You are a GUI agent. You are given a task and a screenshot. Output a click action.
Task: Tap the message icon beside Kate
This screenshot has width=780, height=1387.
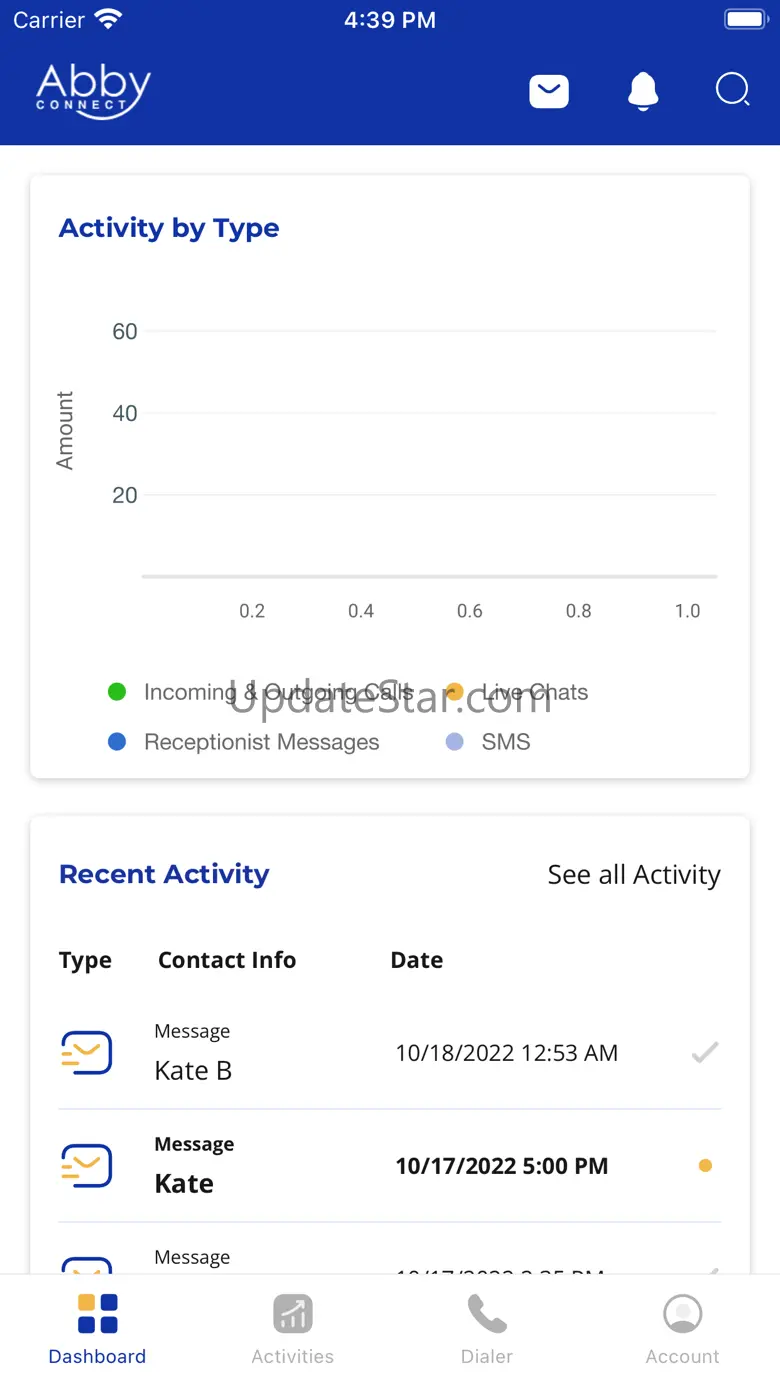pos(86,1166)
